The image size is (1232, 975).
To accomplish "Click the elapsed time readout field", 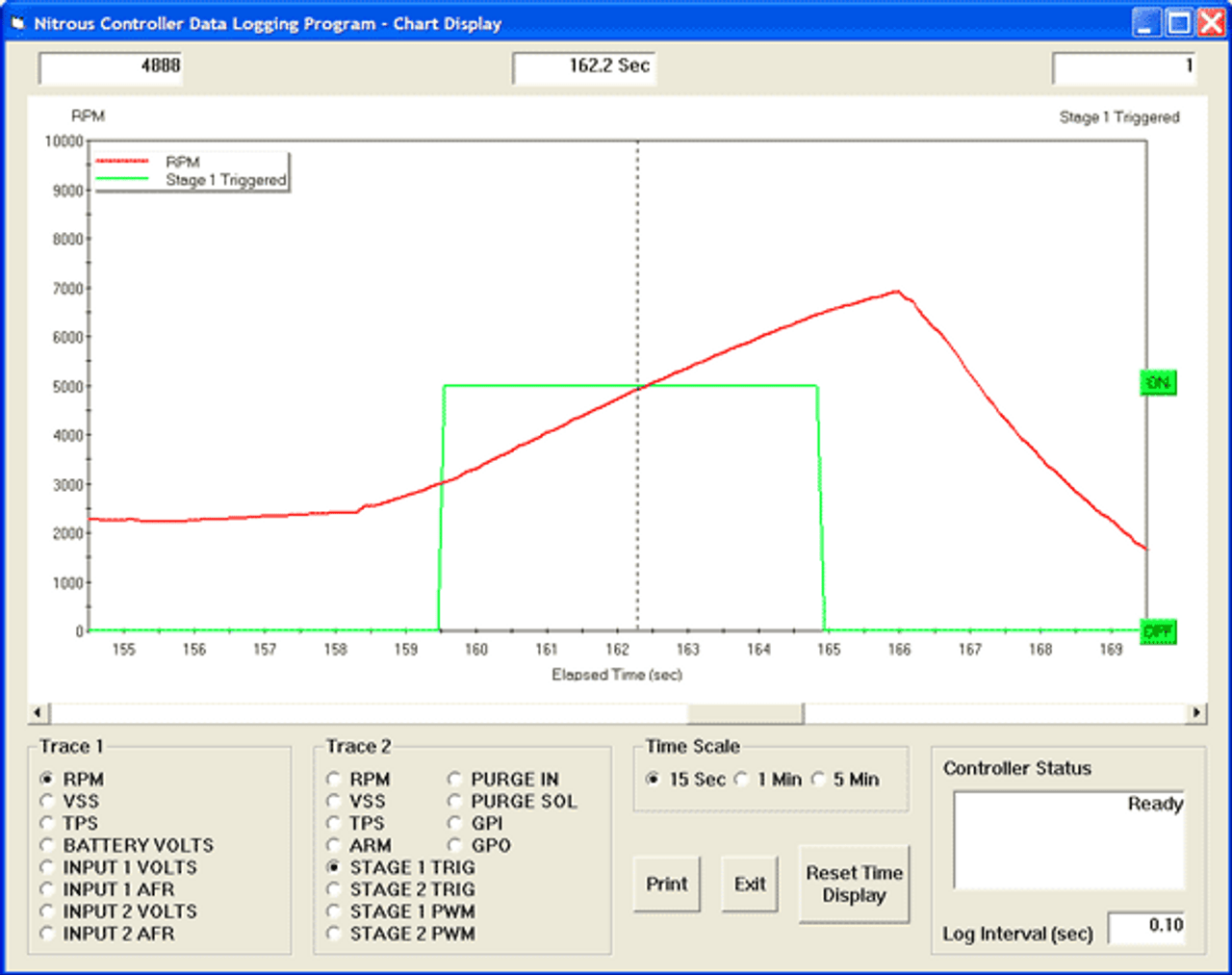I will (x=584, y=66).
